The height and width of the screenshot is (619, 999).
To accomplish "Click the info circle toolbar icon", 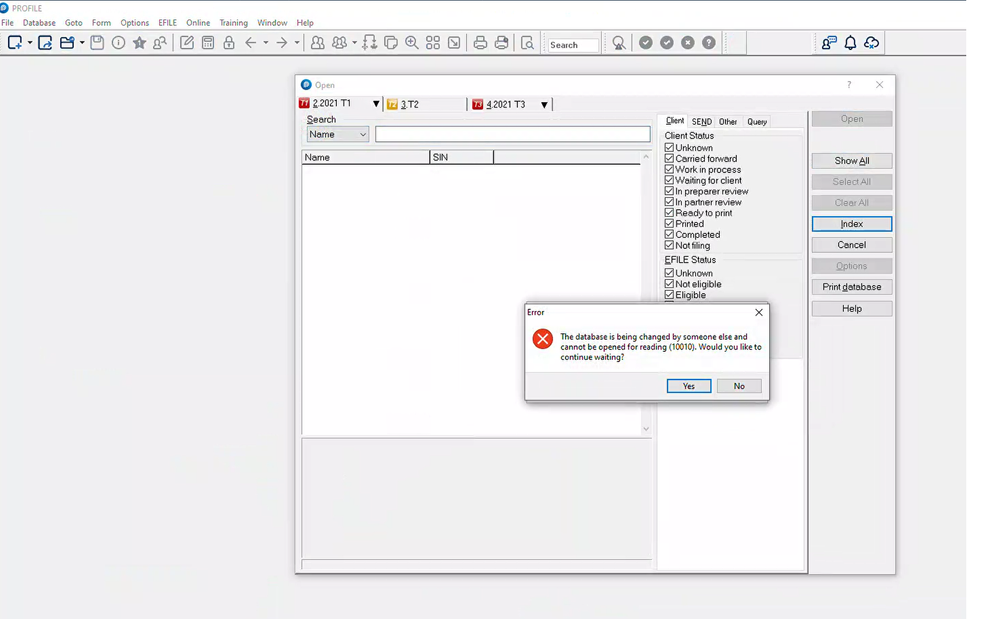I will click(x=119, y=43).
